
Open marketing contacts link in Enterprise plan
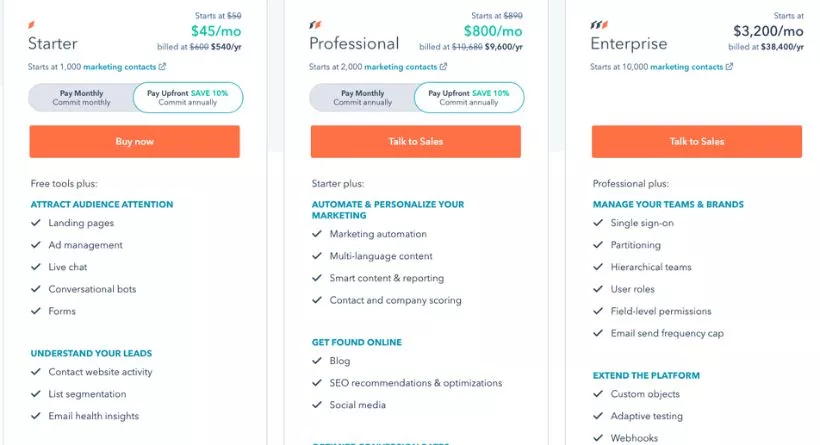687,67
